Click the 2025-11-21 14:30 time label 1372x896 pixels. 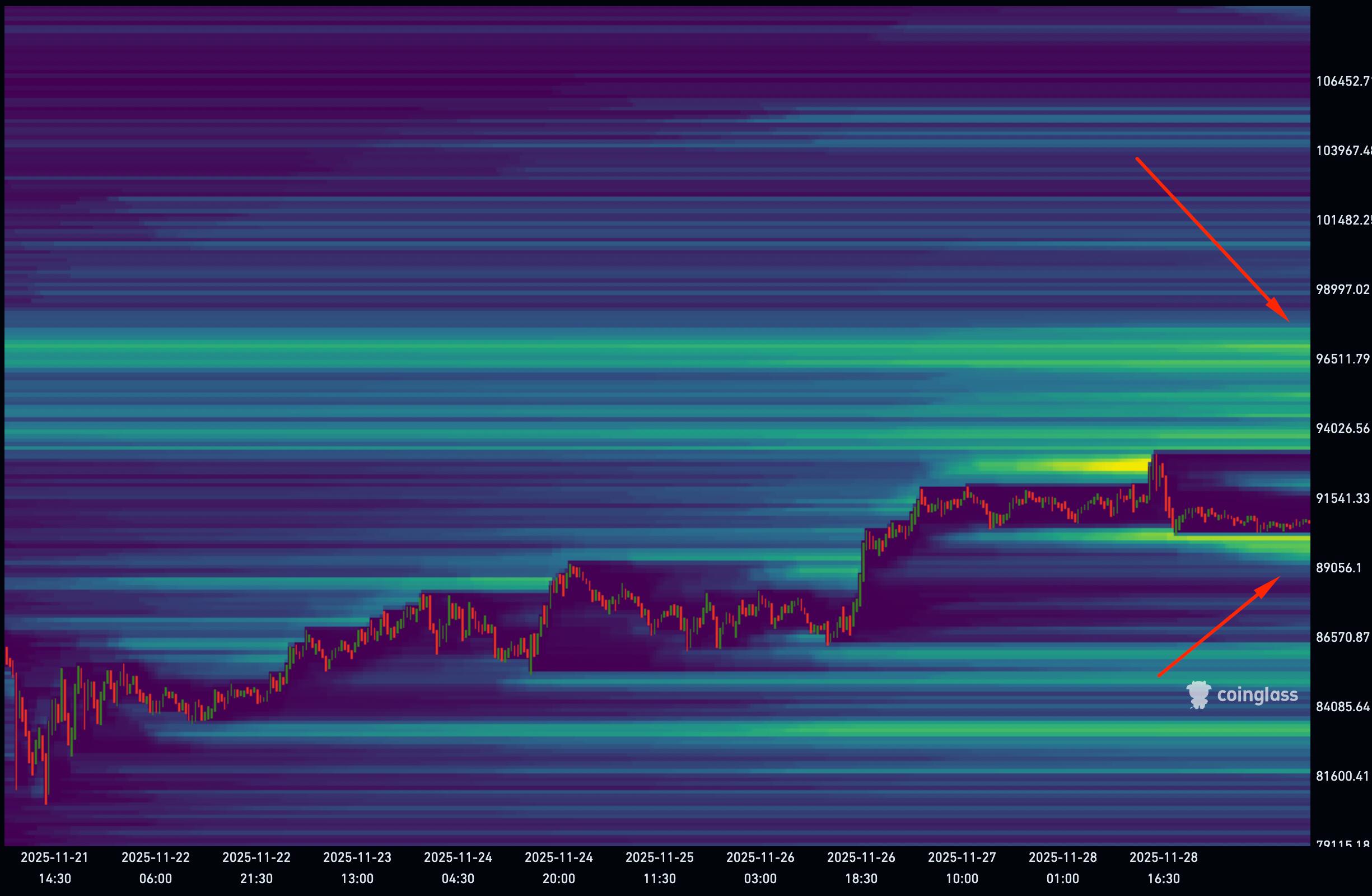coord(55,868)
